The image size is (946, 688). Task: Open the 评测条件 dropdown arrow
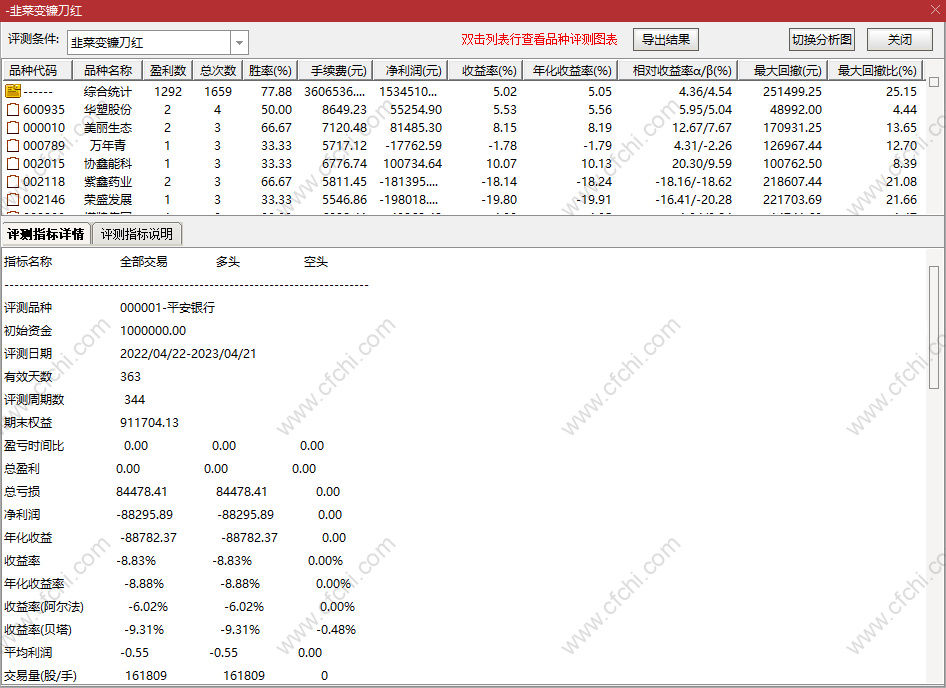pyautogui.click(x=240, y=43)
